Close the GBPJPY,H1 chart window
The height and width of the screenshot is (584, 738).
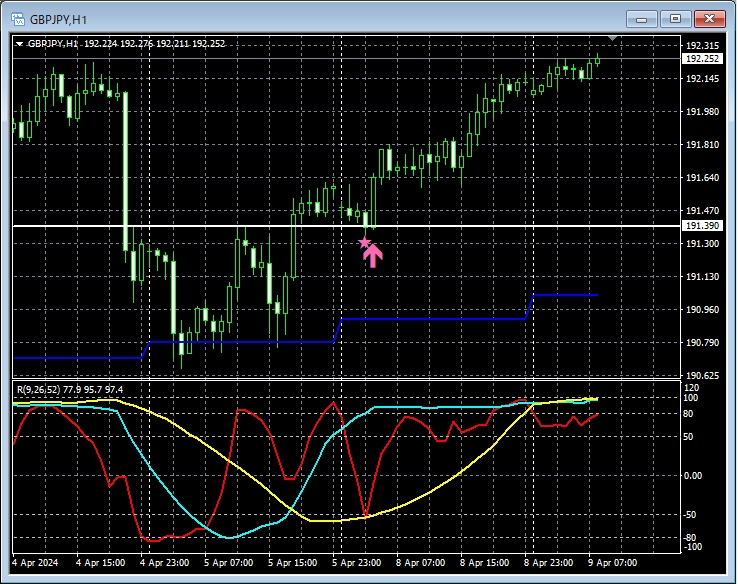[x=710, y=19]
